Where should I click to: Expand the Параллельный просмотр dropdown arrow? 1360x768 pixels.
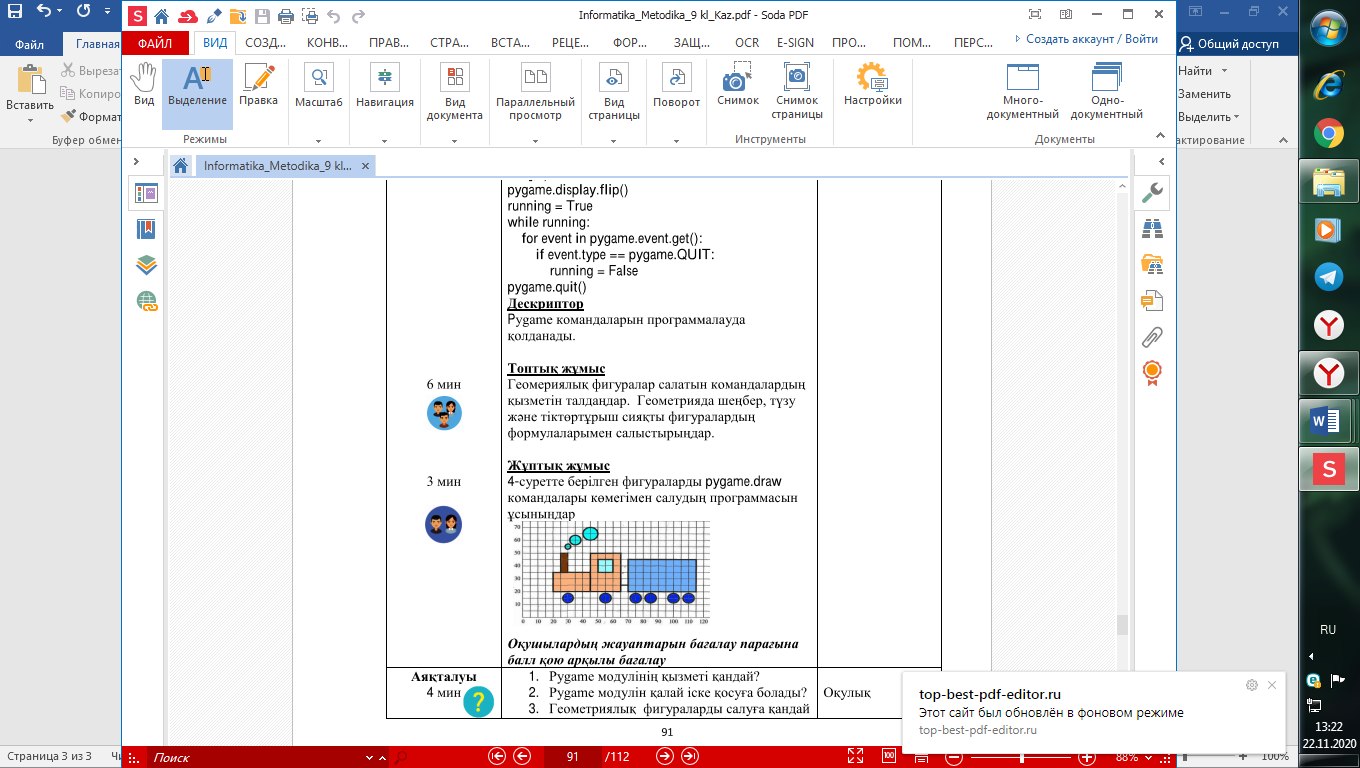pos(536,141)
